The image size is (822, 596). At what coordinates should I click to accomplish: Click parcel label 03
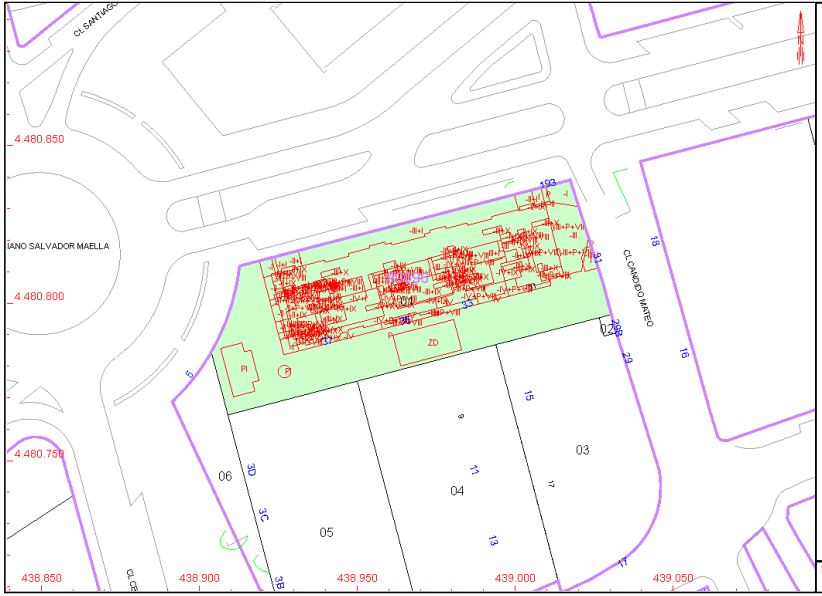(x=582, y=450)
